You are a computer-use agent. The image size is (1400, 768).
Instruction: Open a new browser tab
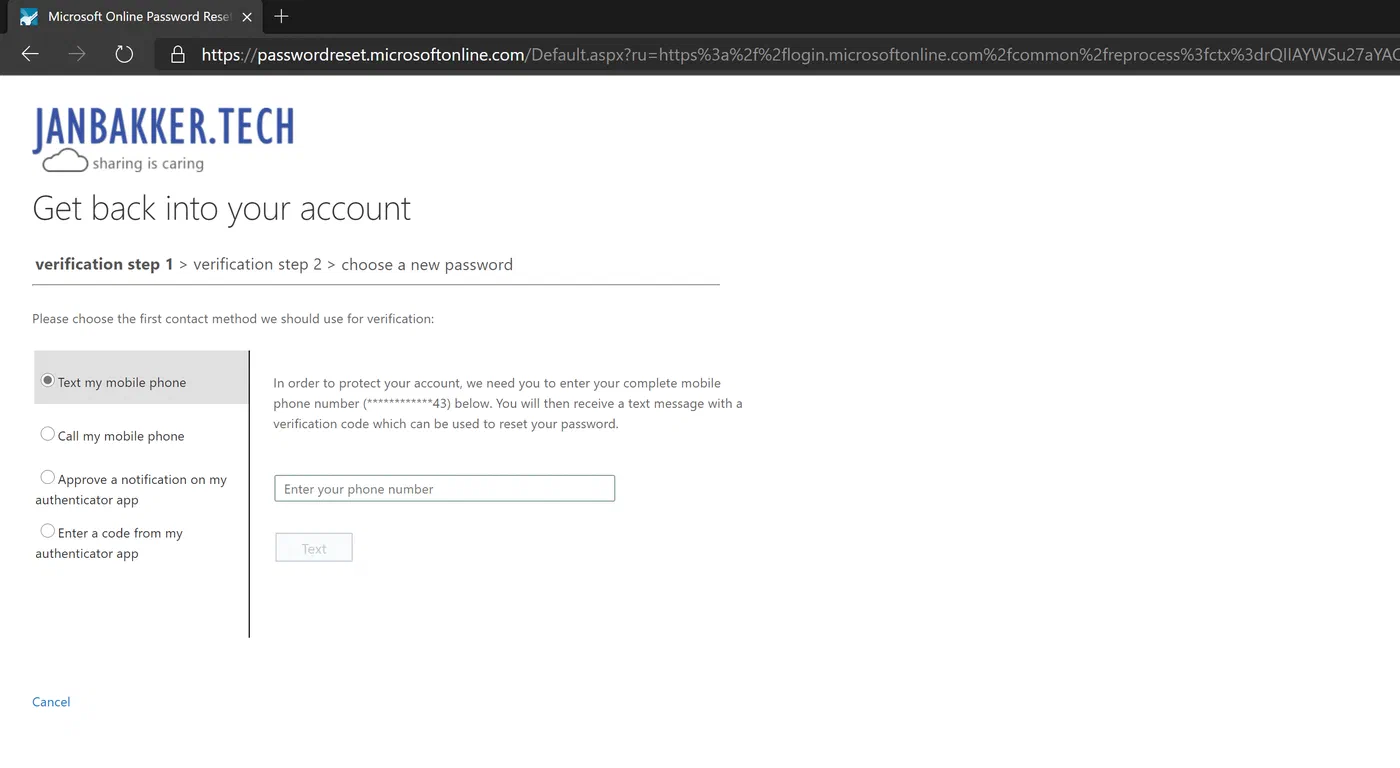281,16
